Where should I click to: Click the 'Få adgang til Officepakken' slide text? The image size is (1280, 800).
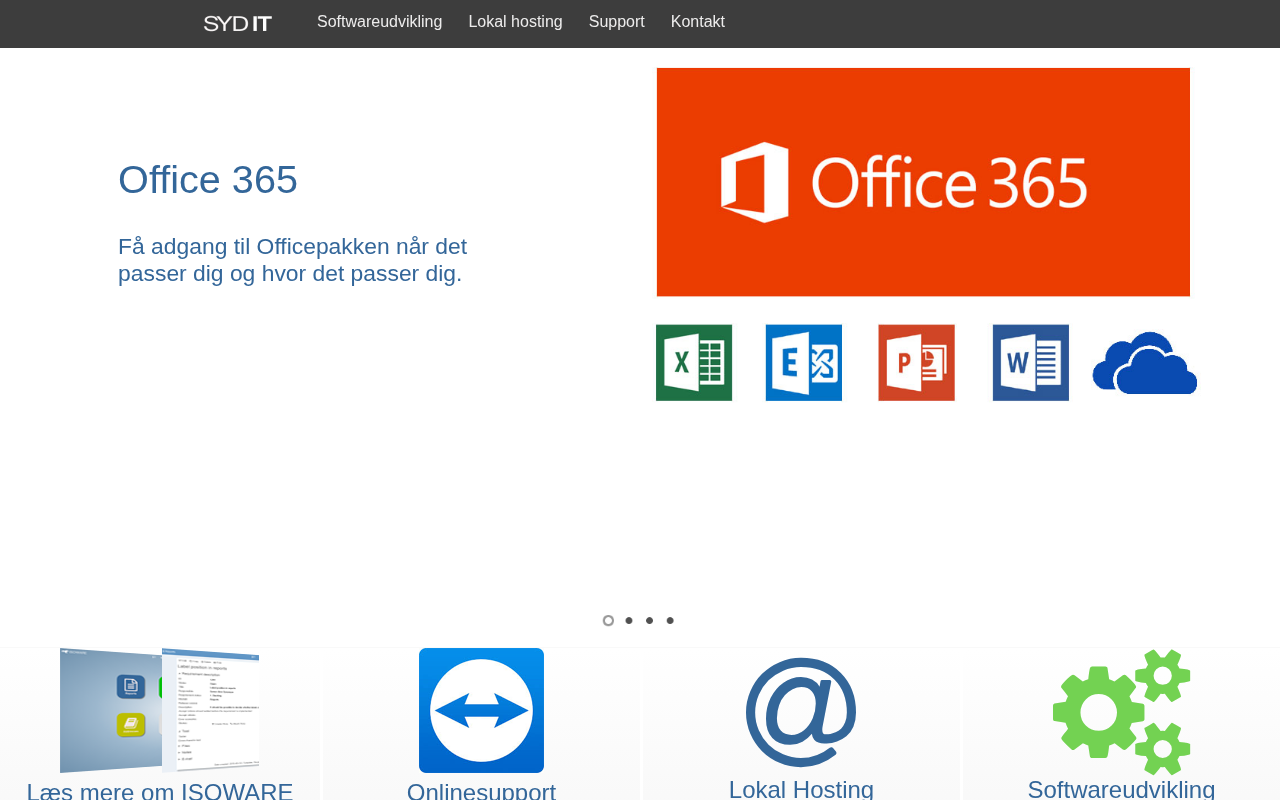pyautogui.click(x=292, y=260)
